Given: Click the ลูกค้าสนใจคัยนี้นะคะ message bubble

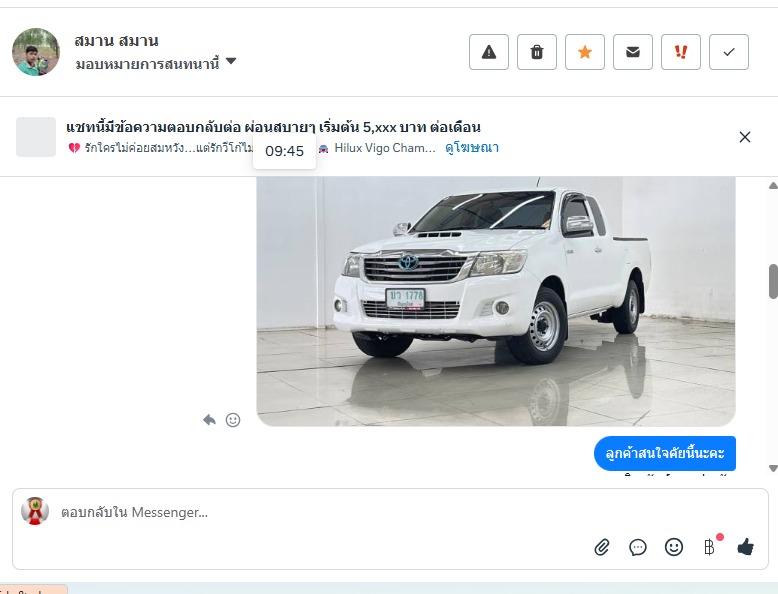Looking at the screenshot, I should pyautogui.click(x=665, y=453).
